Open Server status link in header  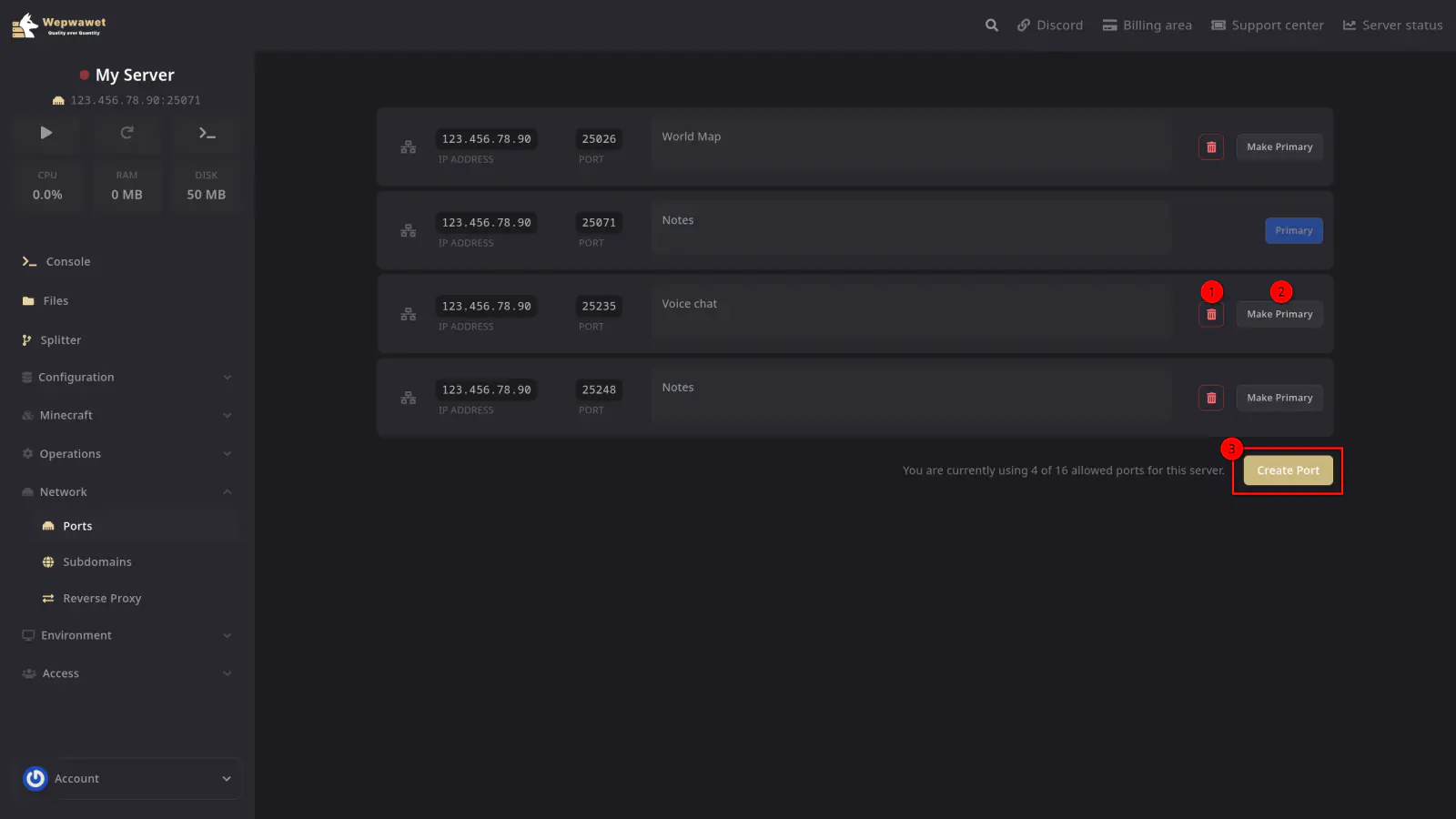pyautogui.click(x=1392, y=25)
